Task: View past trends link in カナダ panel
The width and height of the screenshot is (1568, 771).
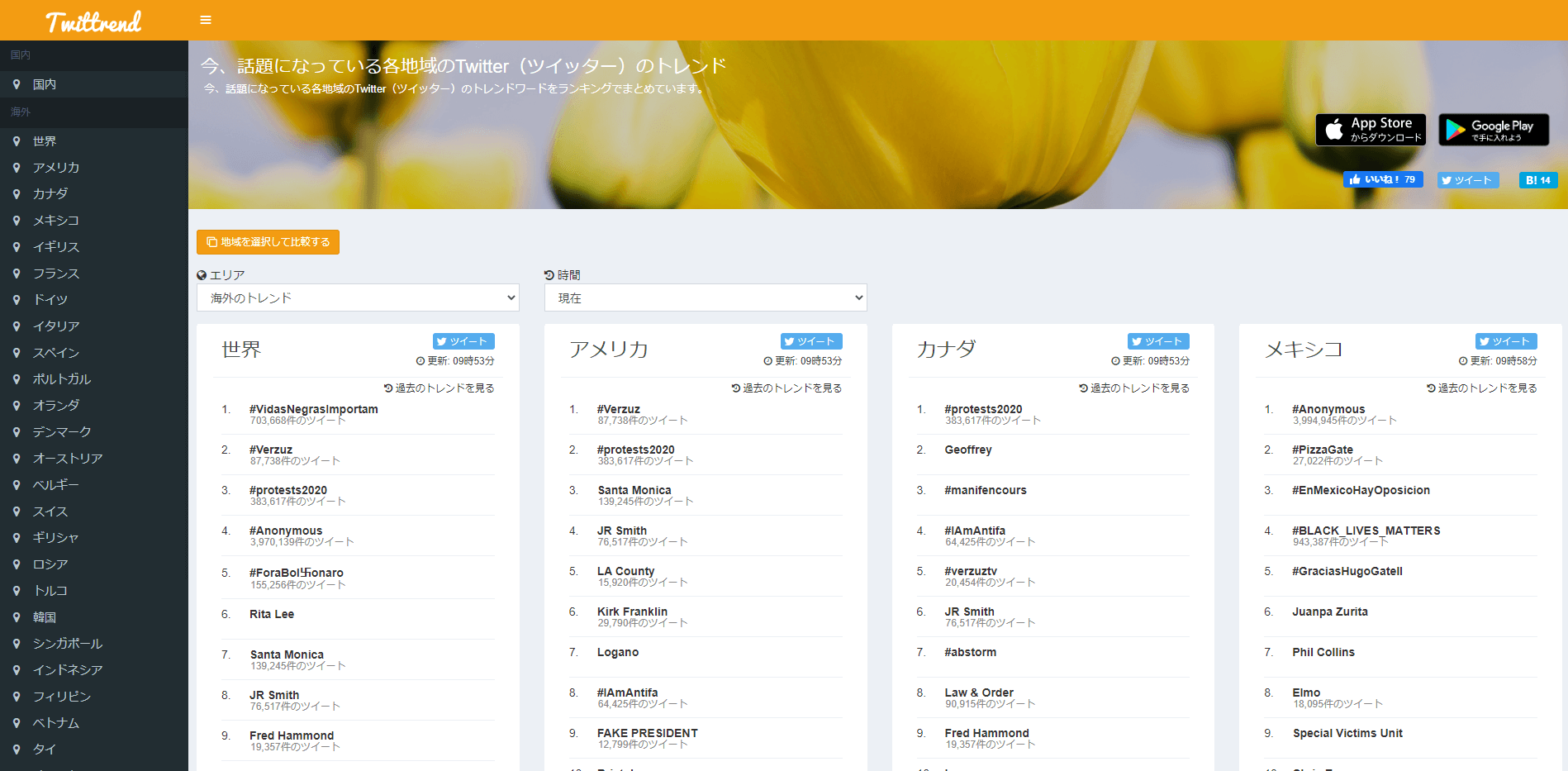Action: (x=1134, y=388)
